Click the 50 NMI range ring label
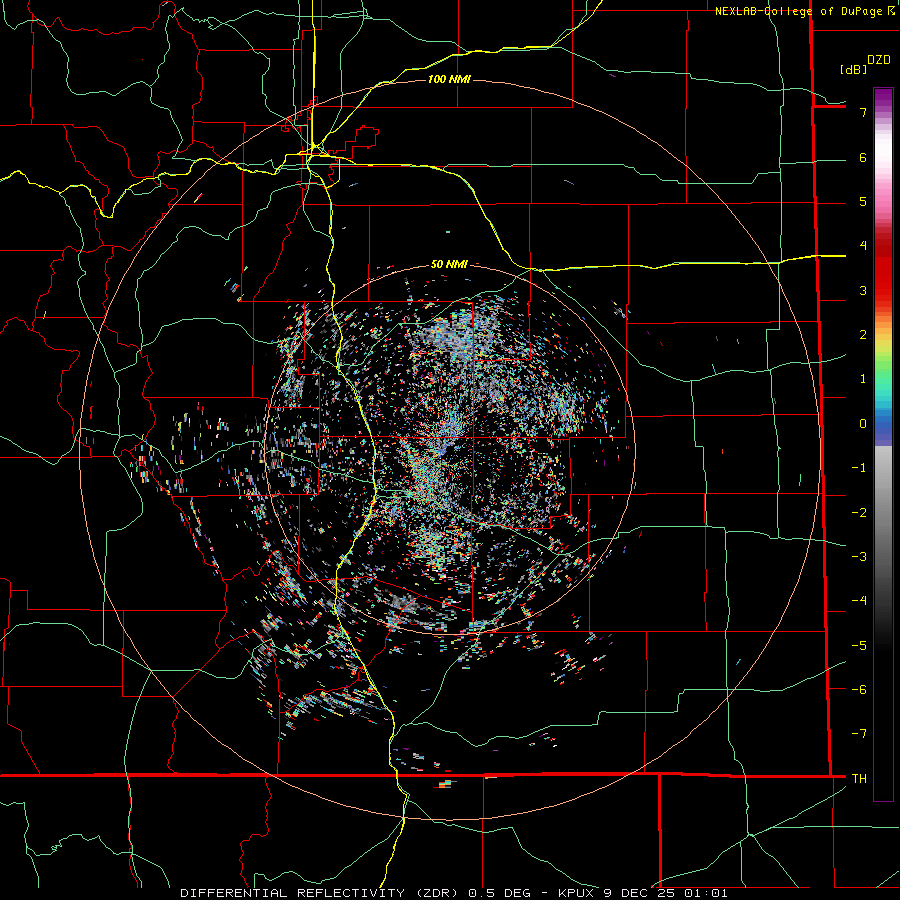 coord(449,264)
